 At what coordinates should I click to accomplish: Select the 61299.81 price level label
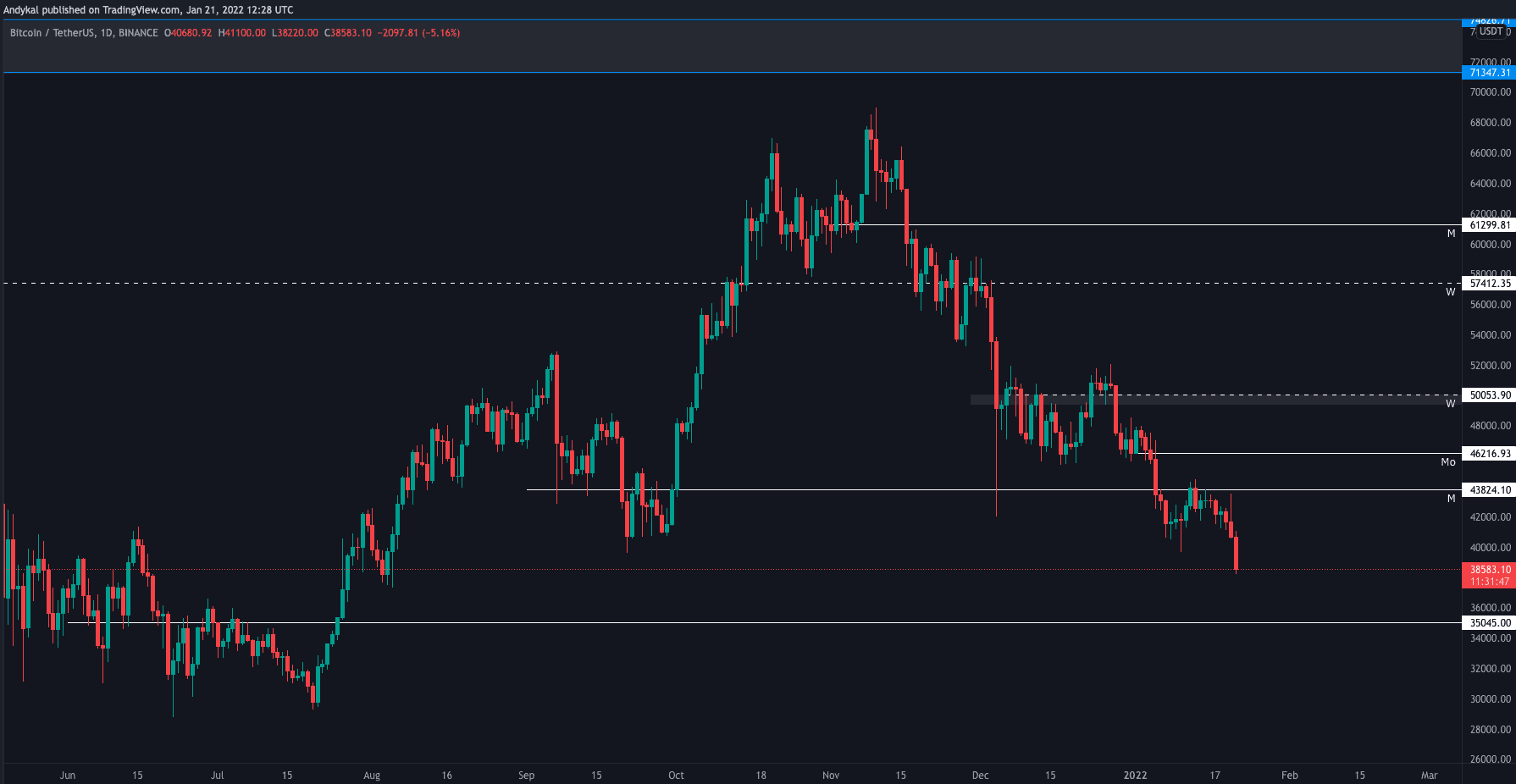click(1489, 225)
